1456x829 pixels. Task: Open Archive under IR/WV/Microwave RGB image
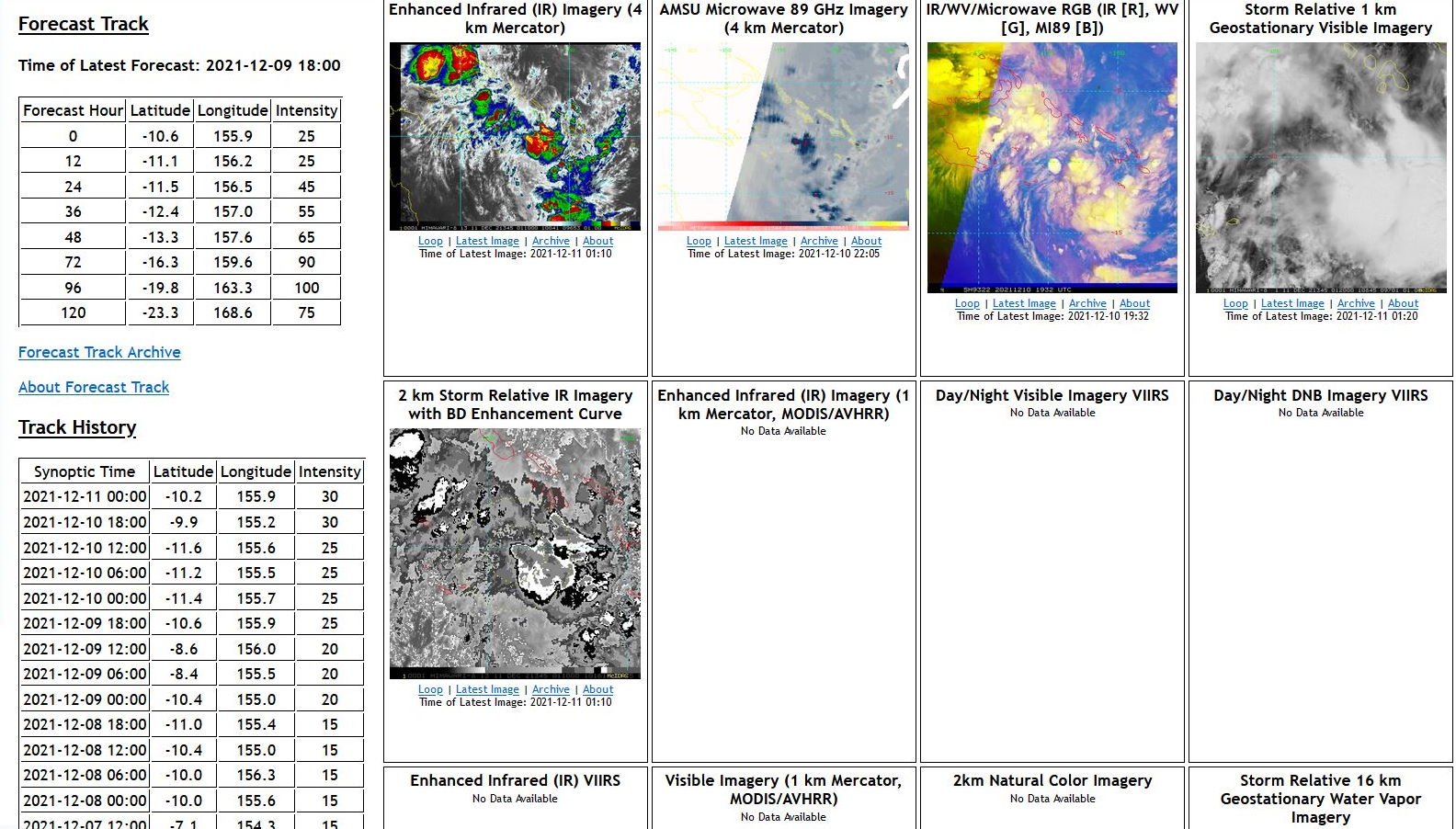click(x=1087, y=303)
